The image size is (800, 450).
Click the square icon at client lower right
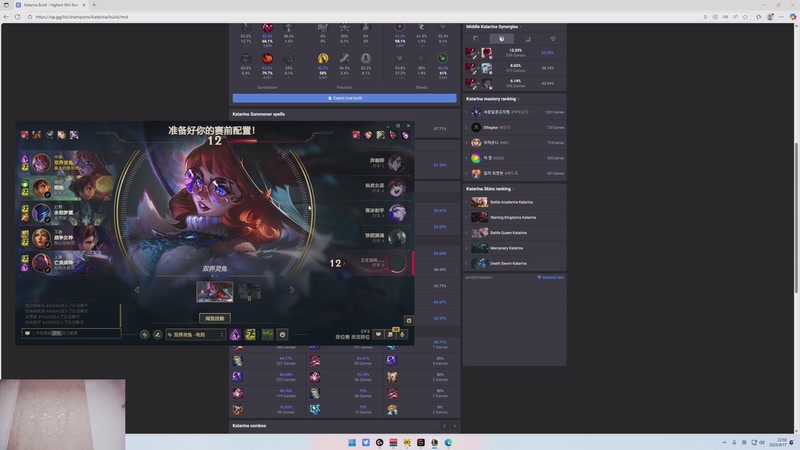click(408, 320)
